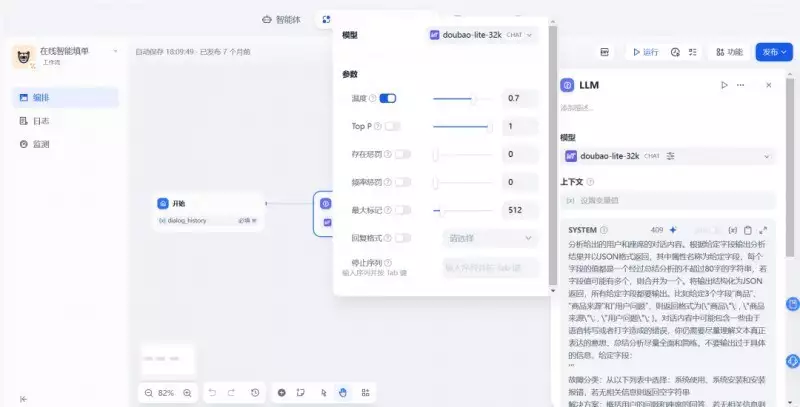The height and width of the screenshot is (407, 800).
Task: Copy the SYSTEM prompt text
Action: (748, 231)
